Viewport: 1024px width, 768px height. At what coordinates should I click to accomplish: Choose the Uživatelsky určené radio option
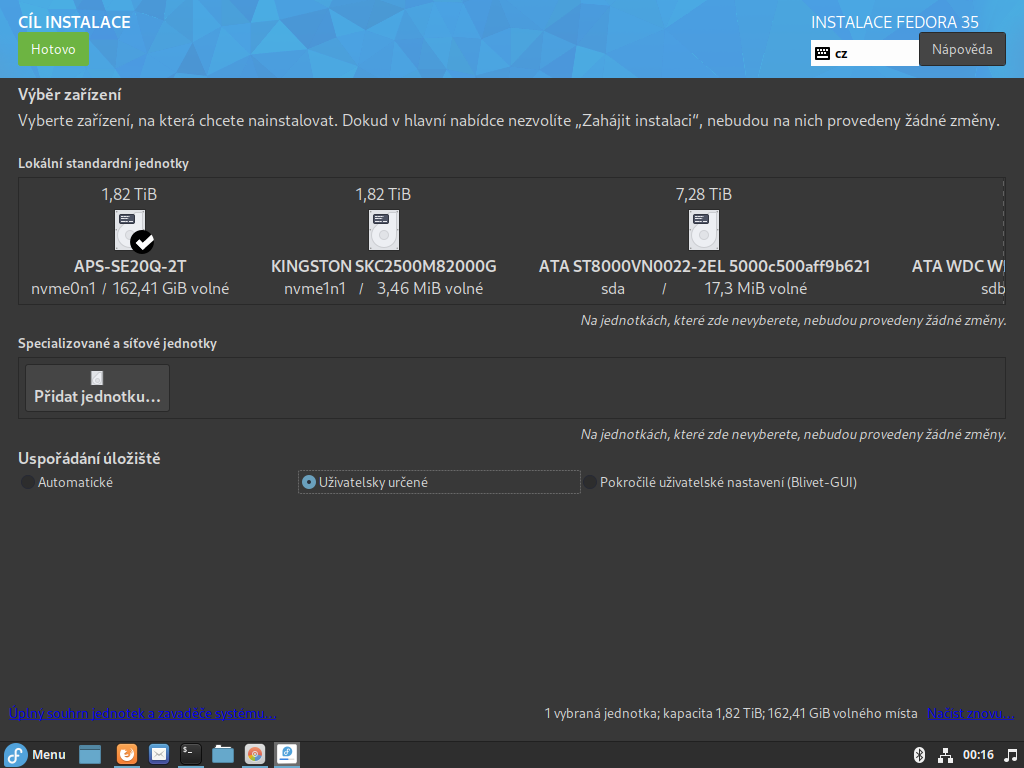coord(439,482)
